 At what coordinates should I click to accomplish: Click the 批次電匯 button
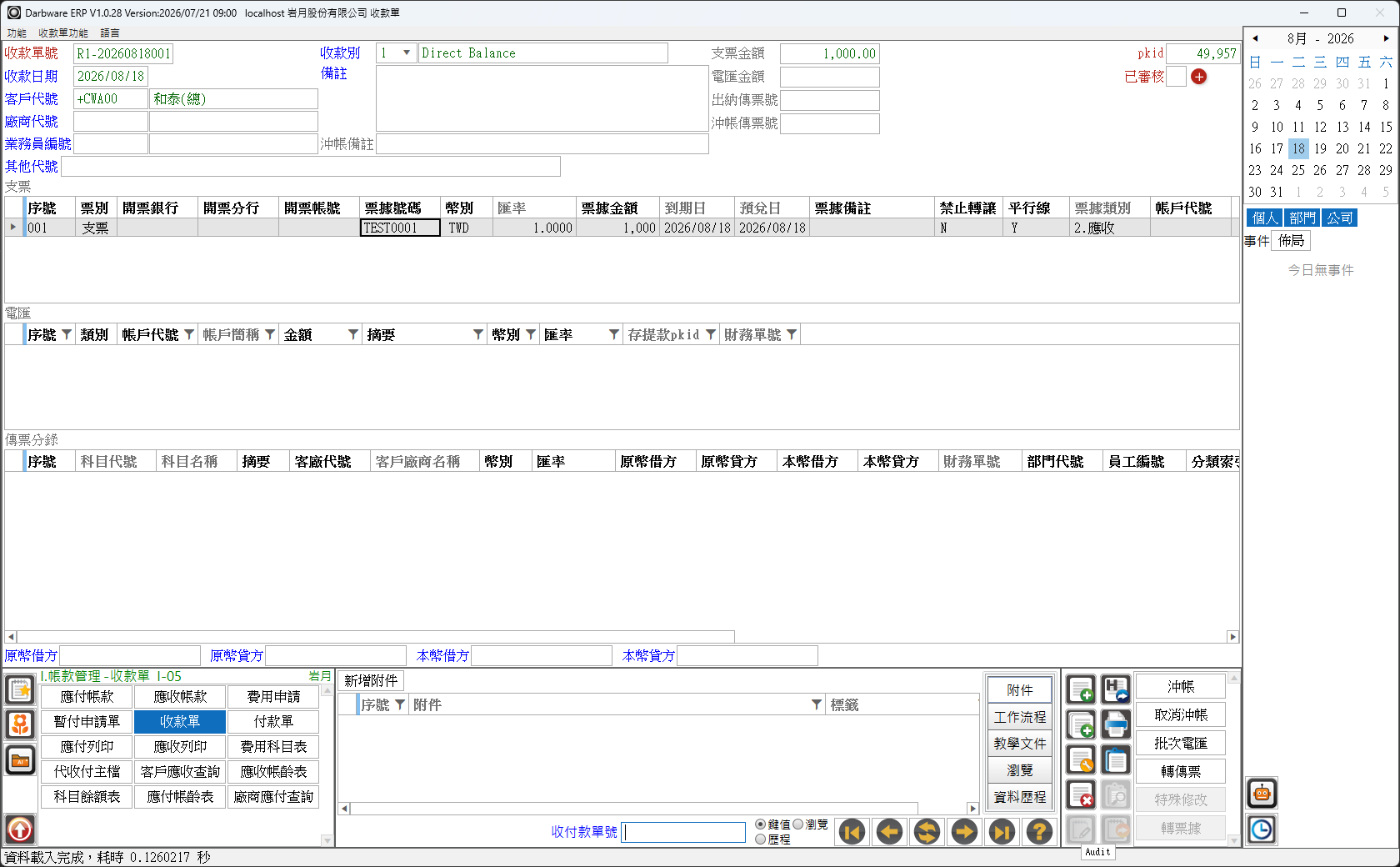point(1181,744)
